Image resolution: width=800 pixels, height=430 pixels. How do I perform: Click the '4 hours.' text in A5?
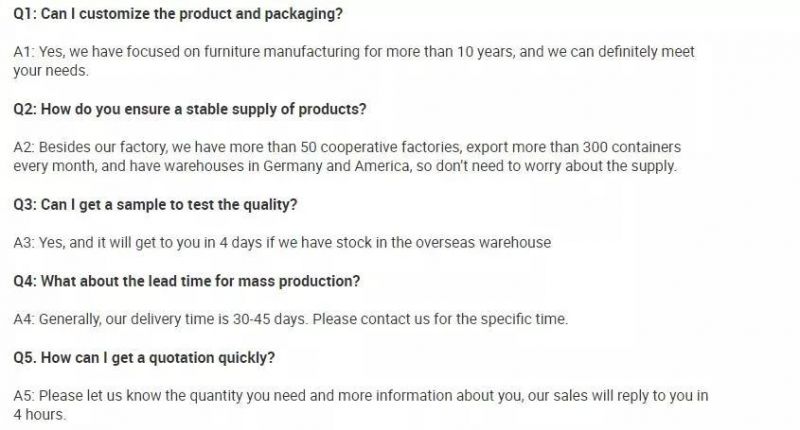pyautogui.click(x=40, y=415)
